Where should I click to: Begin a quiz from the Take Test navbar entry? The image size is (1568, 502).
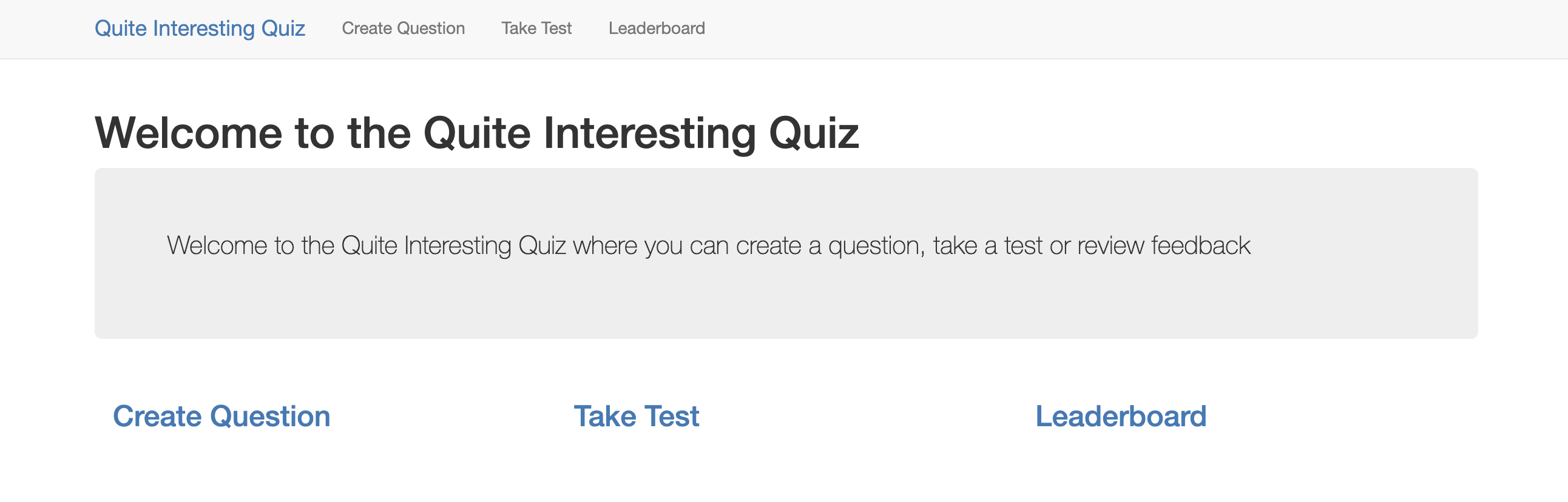click(536, 28)
